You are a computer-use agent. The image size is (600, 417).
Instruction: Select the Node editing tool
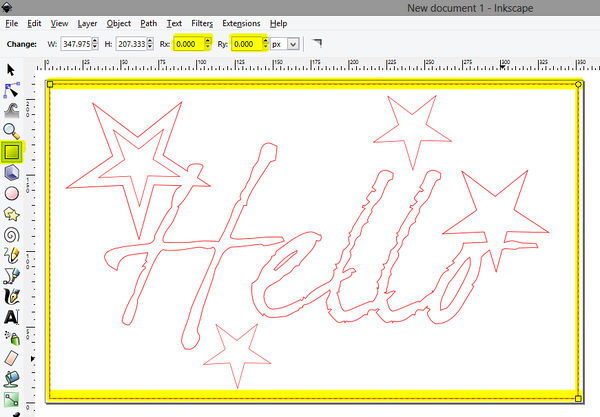(12, 90)
